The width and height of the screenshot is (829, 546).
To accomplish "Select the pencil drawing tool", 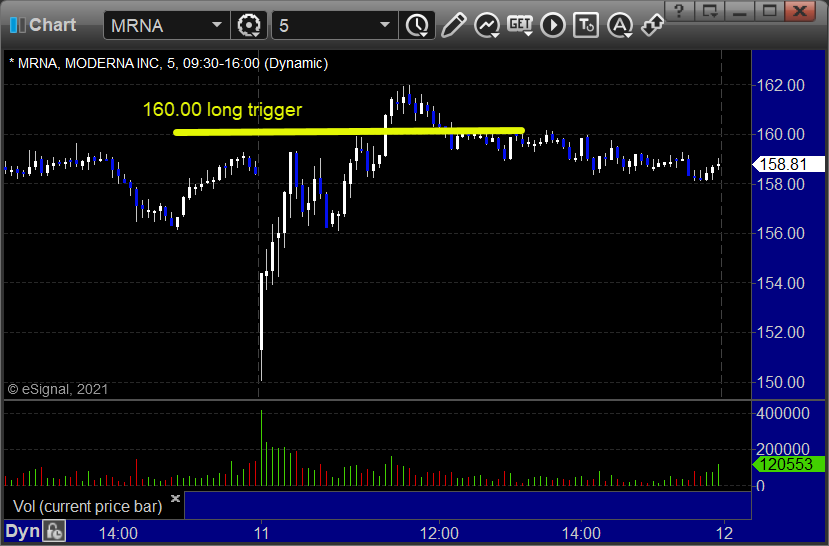I will [x=454, y=25].
